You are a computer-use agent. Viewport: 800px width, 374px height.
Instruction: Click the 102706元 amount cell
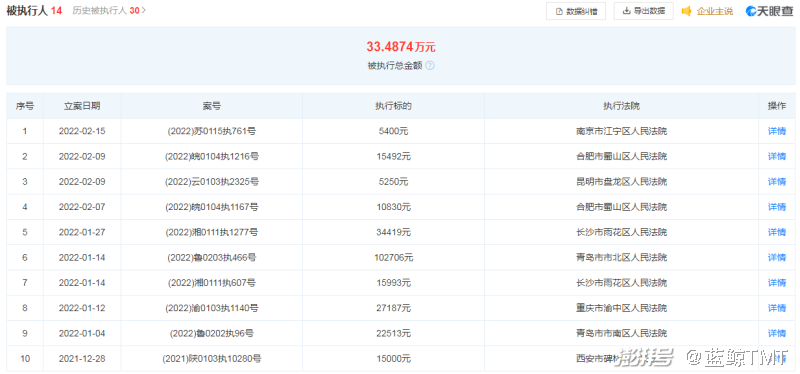click(x=393, y=258)
